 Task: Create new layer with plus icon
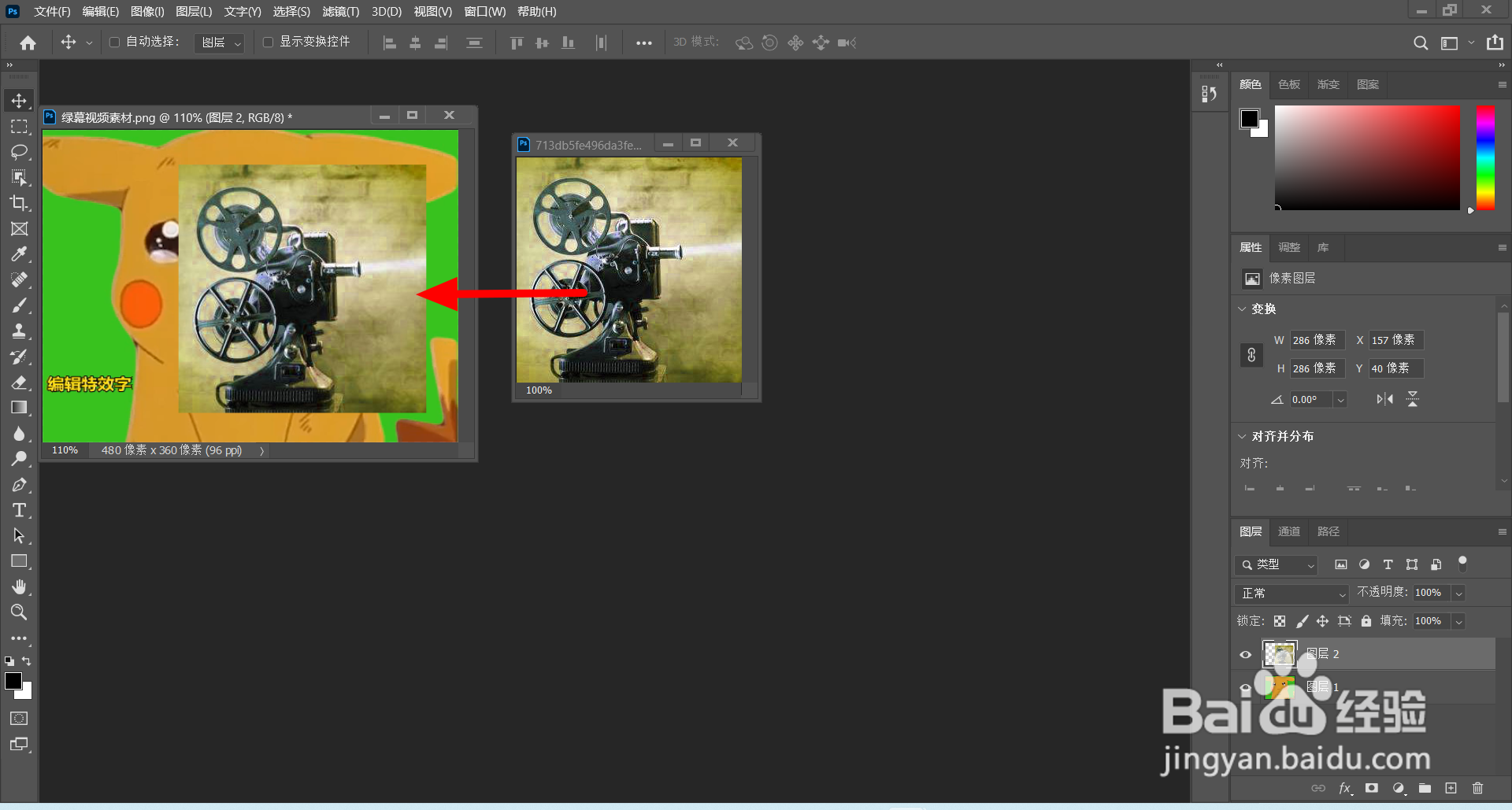[x=1451, y=788]
